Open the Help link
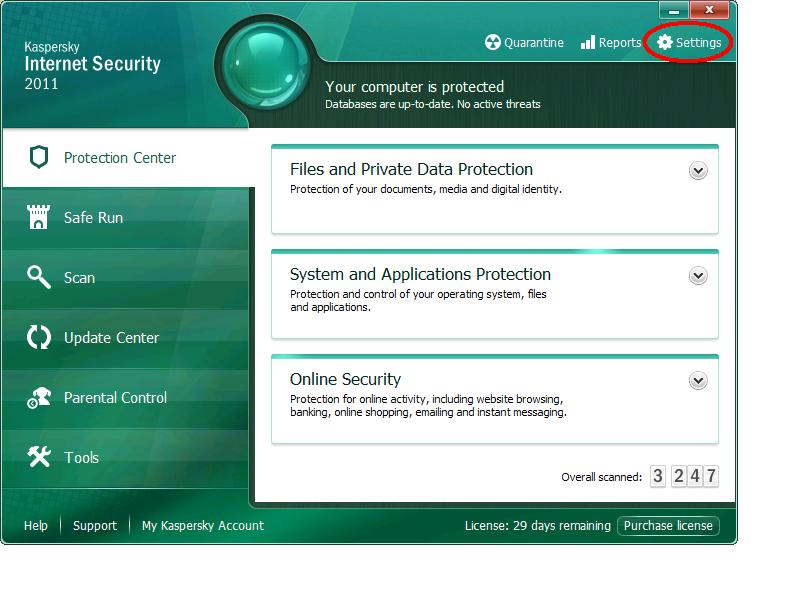The image size is (800, 600). 36,526
